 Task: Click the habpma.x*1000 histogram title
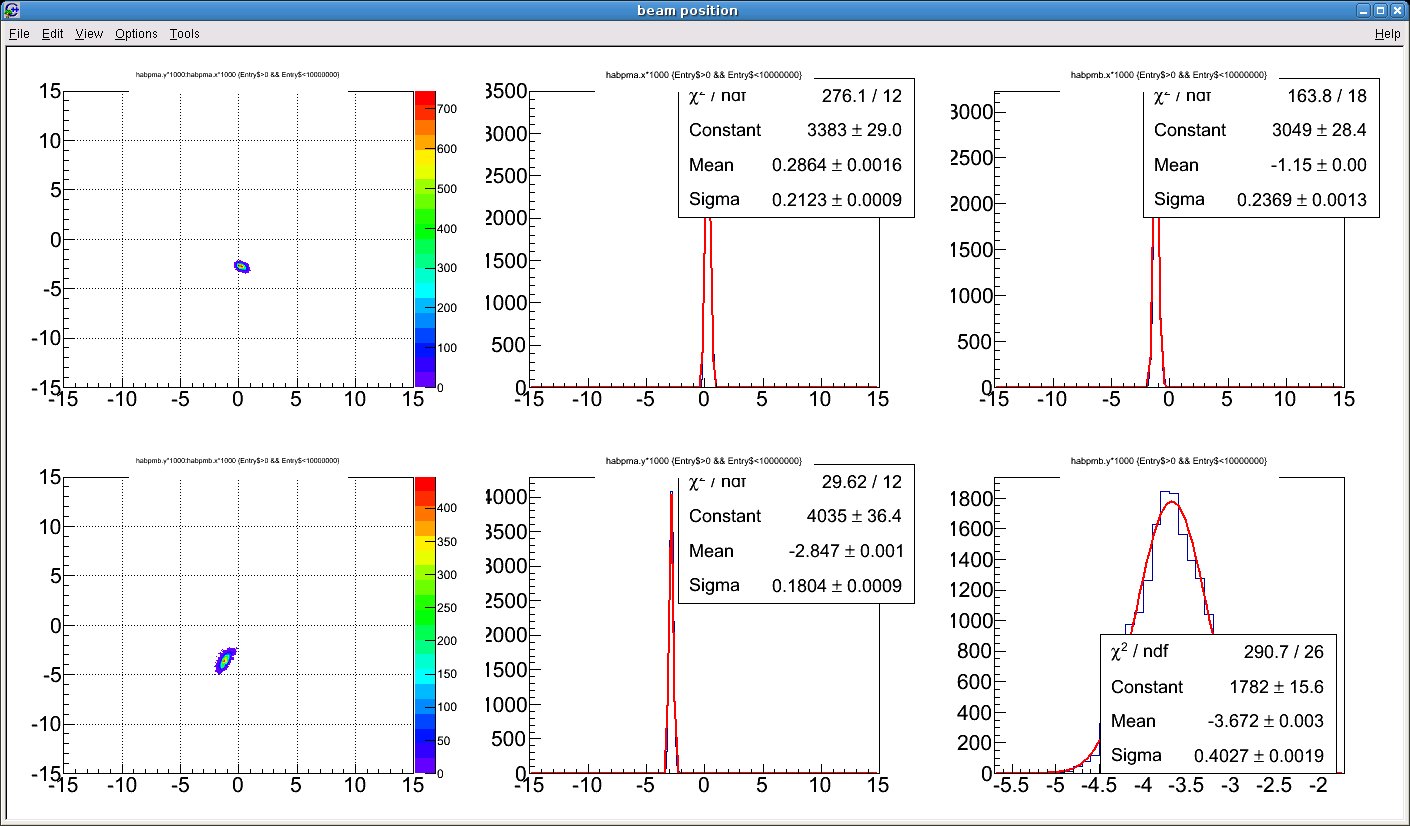coord(704,75)
